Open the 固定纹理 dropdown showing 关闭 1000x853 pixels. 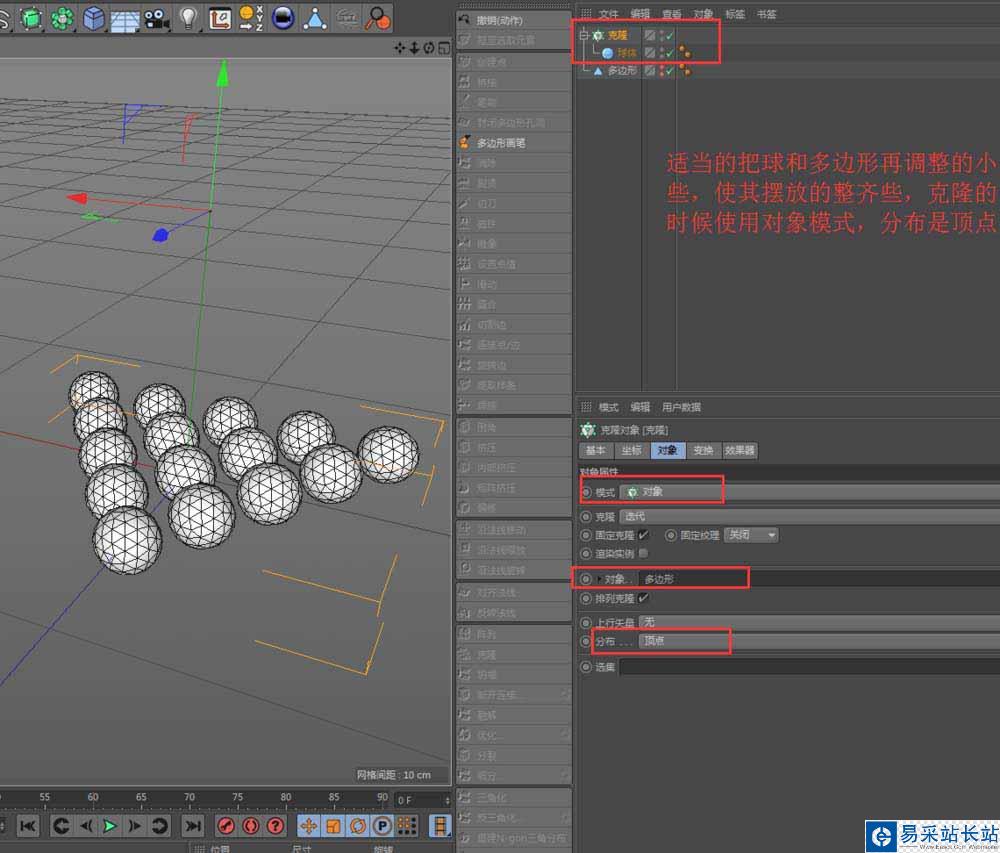tap(751, 535)
